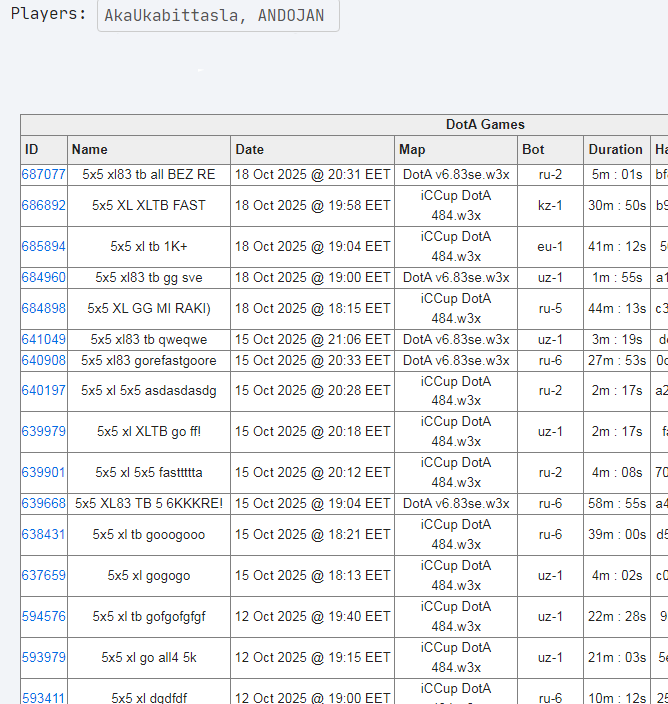
Task: Select game name '5x5 xl tb 1K+'
Action: click(x=149, y=246)
